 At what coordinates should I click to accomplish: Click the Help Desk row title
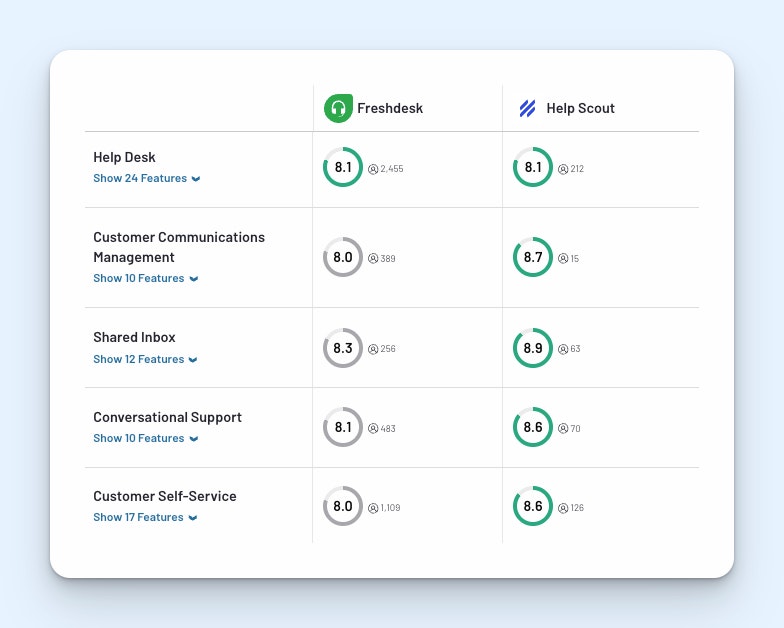(x=124, y=158)
